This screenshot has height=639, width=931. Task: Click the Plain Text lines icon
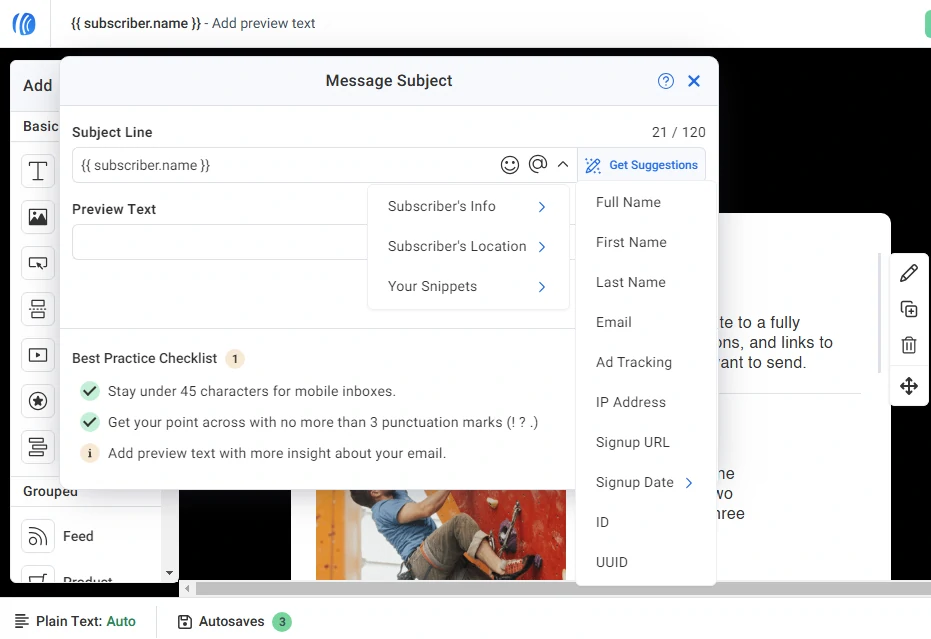click(x=22, y=621)
